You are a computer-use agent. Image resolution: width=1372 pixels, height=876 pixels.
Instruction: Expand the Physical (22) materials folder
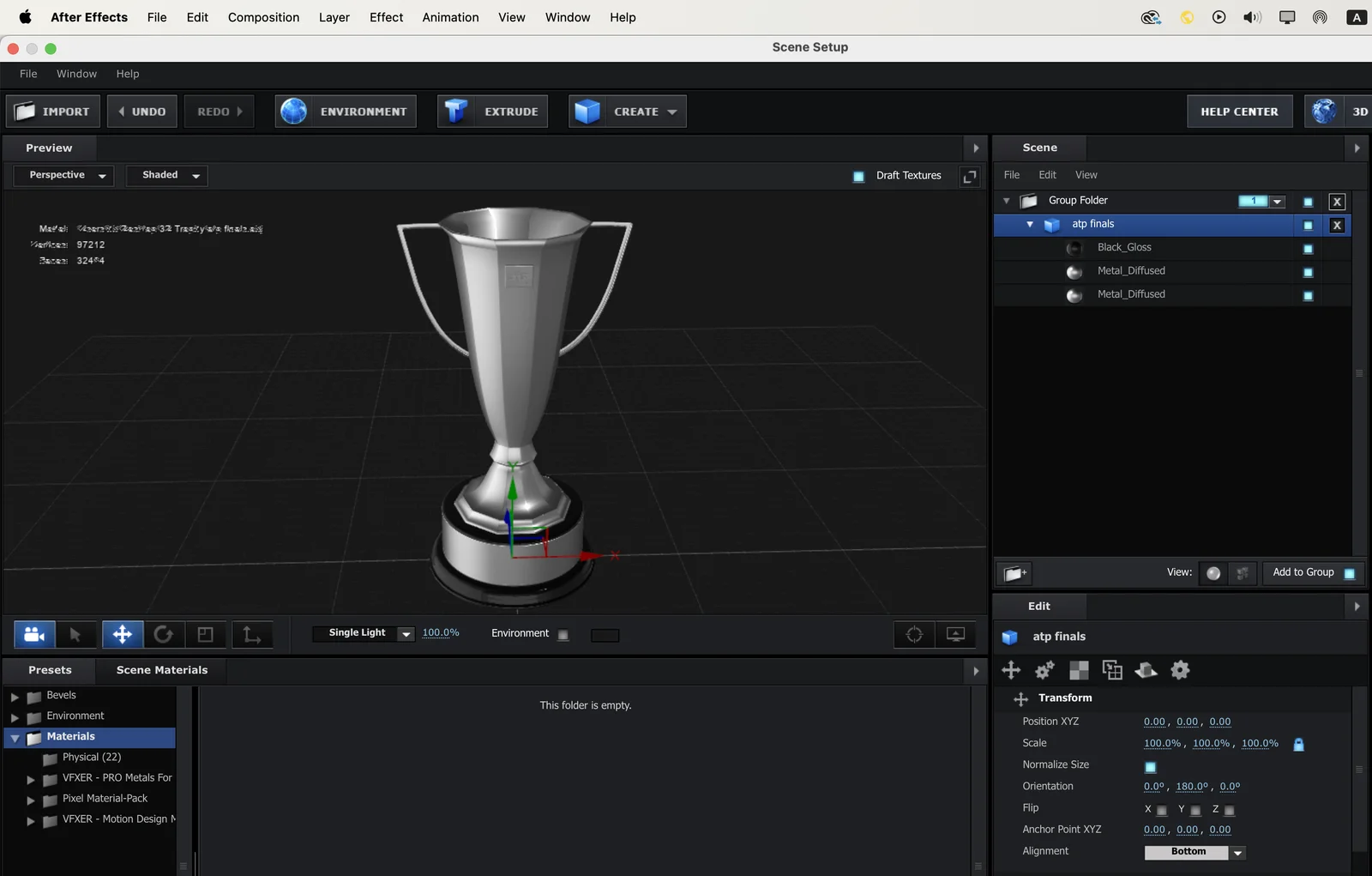tap(92, 757)
